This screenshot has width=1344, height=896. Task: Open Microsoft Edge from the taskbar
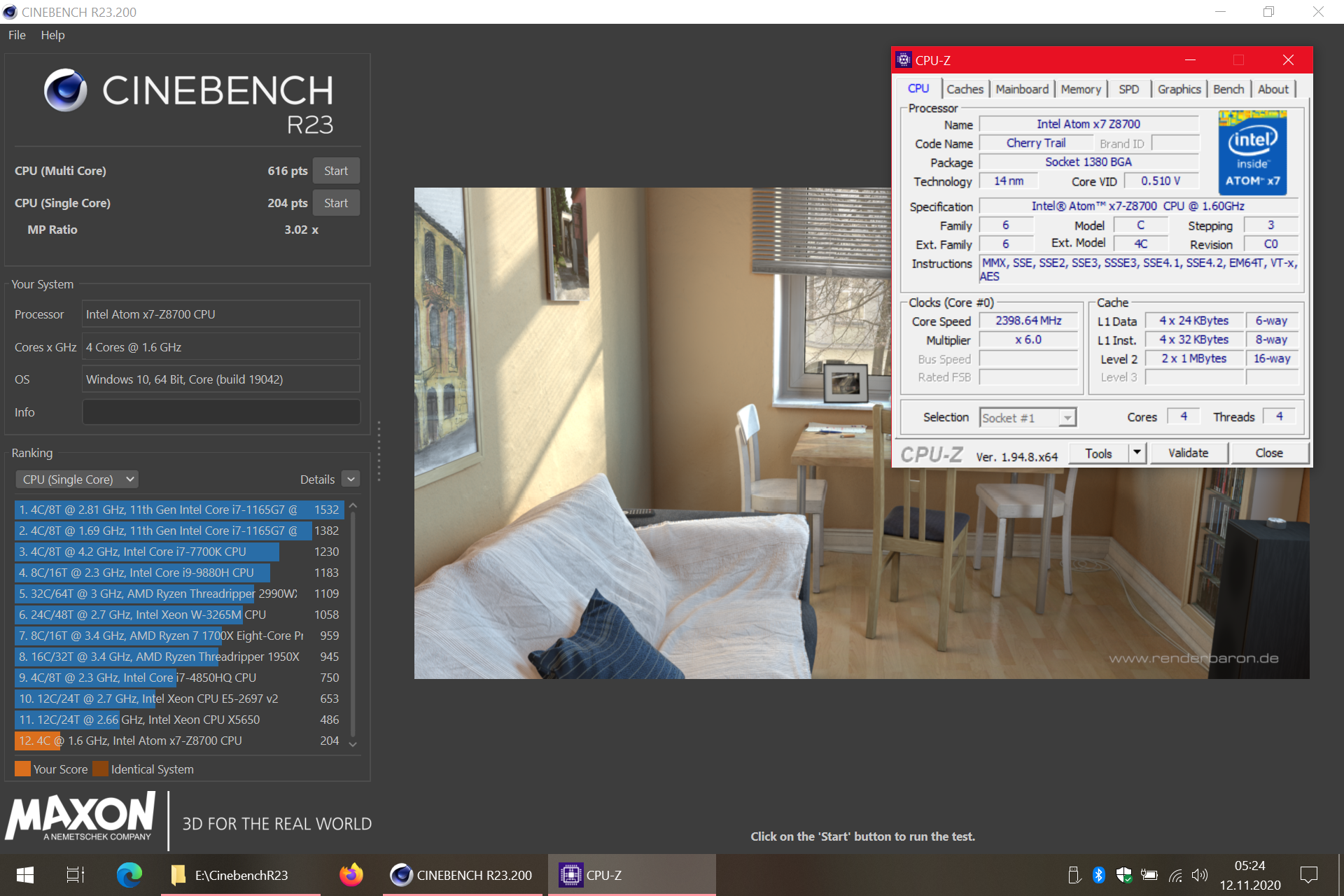[129, 875]
